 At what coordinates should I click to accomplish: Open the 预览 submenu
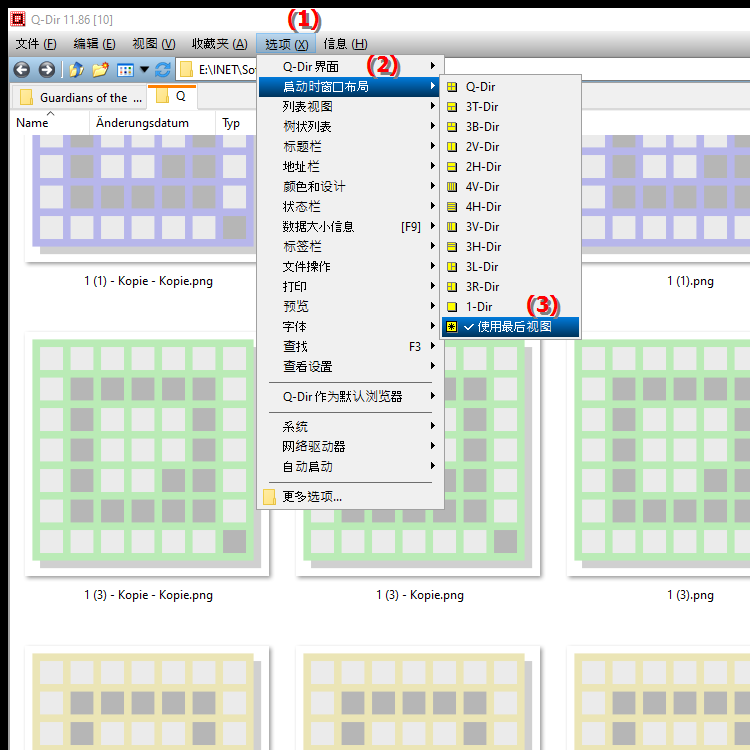click(x=351, y=307)
